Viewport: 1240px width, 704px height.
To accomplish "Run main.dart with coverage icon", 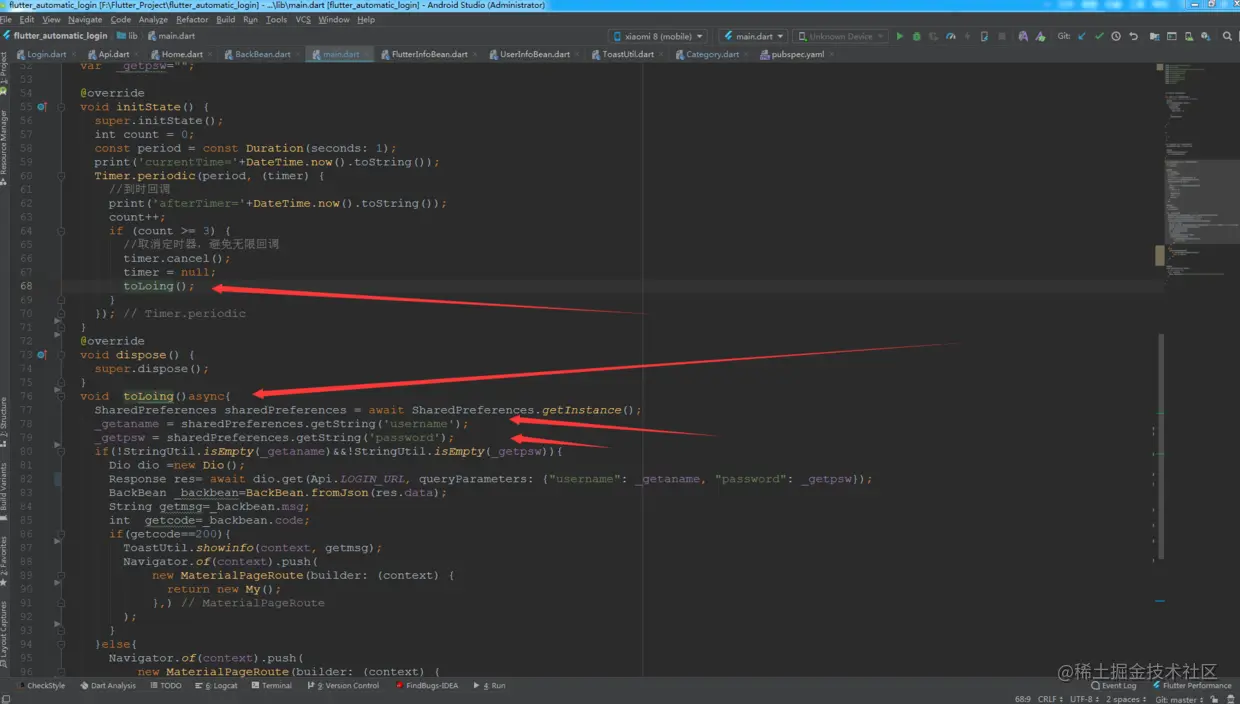I will click(933, 36).
